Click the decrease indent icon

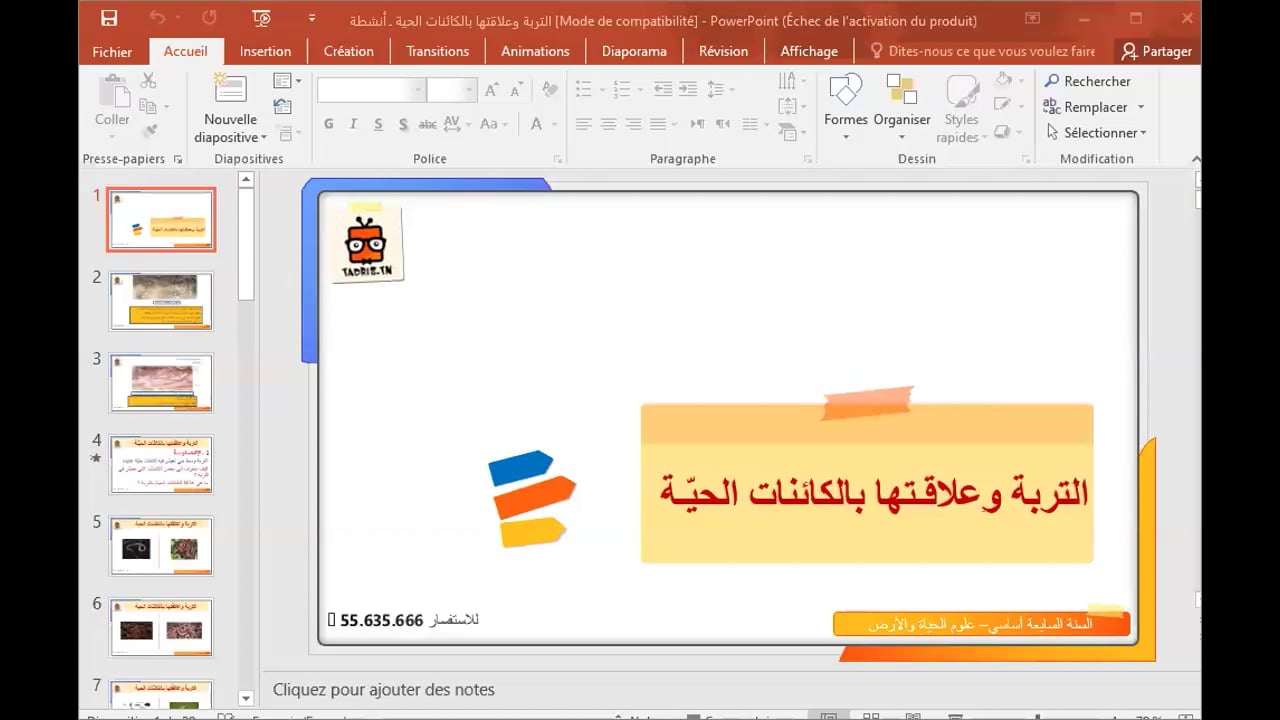click(x=663, y=90)
